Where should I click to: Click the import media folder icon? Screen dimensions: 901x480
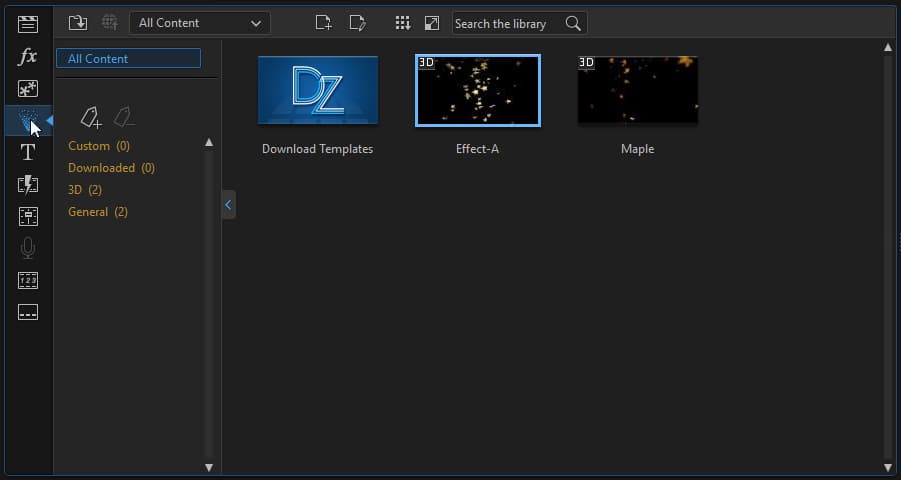coord(78,23)
